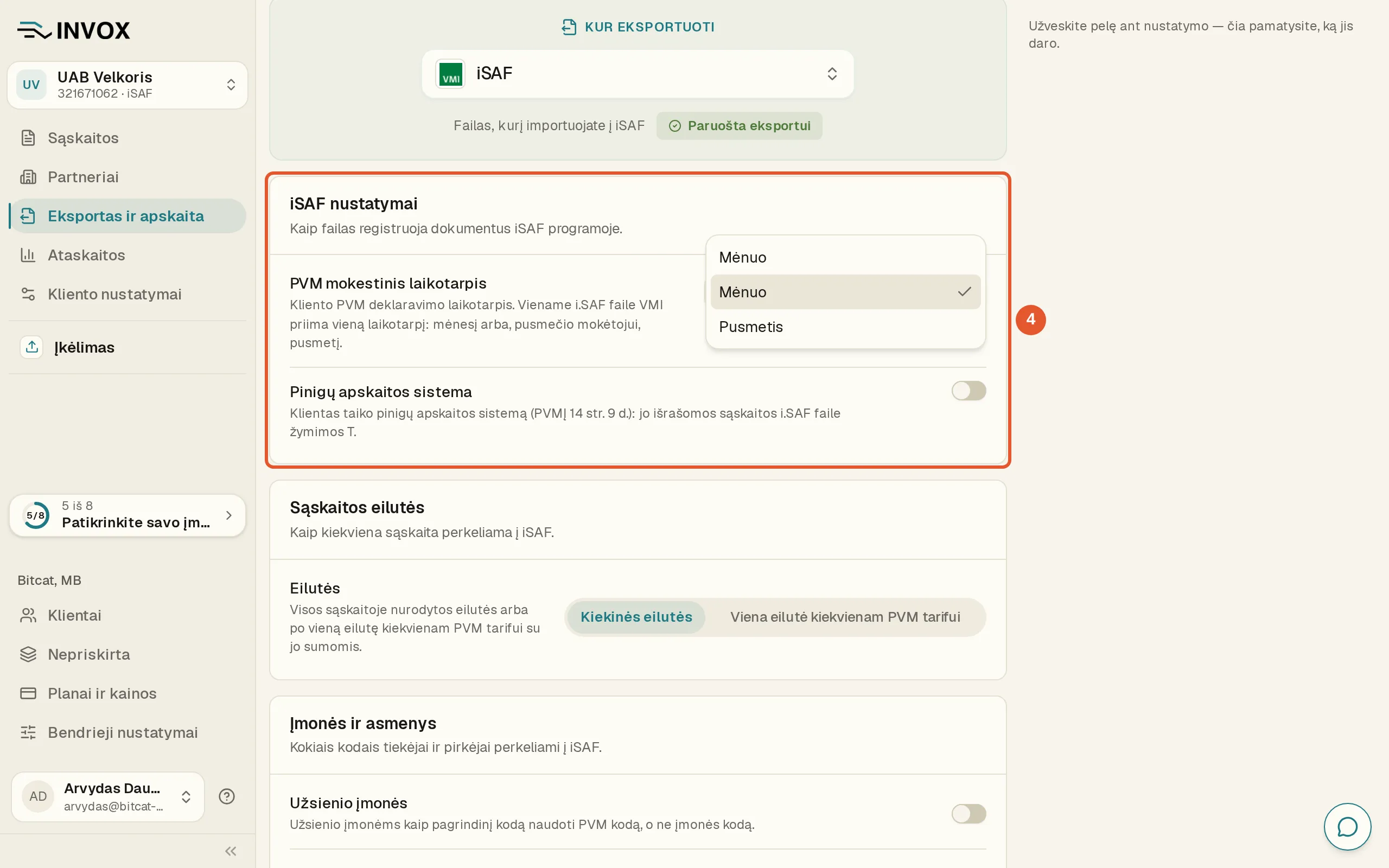The width and height of the screenshot is (1389, 868).
Task: Expand the Arvydas Dau... account menu
Action: (x=108, y=796)
